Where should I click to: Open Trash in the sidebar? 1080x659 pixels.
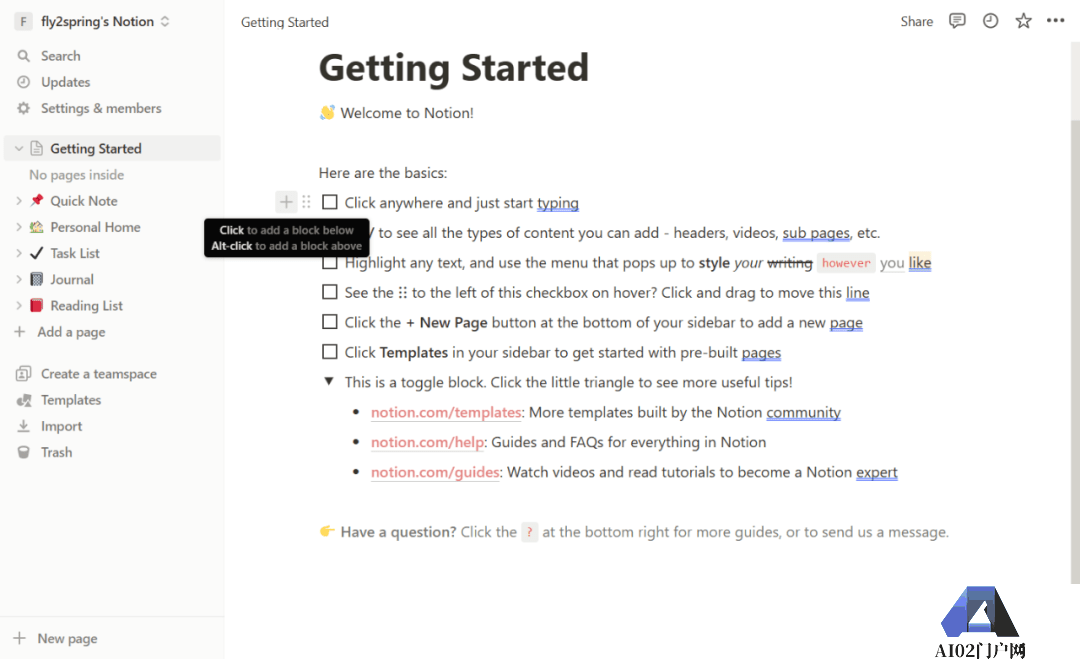click(56, 452)
